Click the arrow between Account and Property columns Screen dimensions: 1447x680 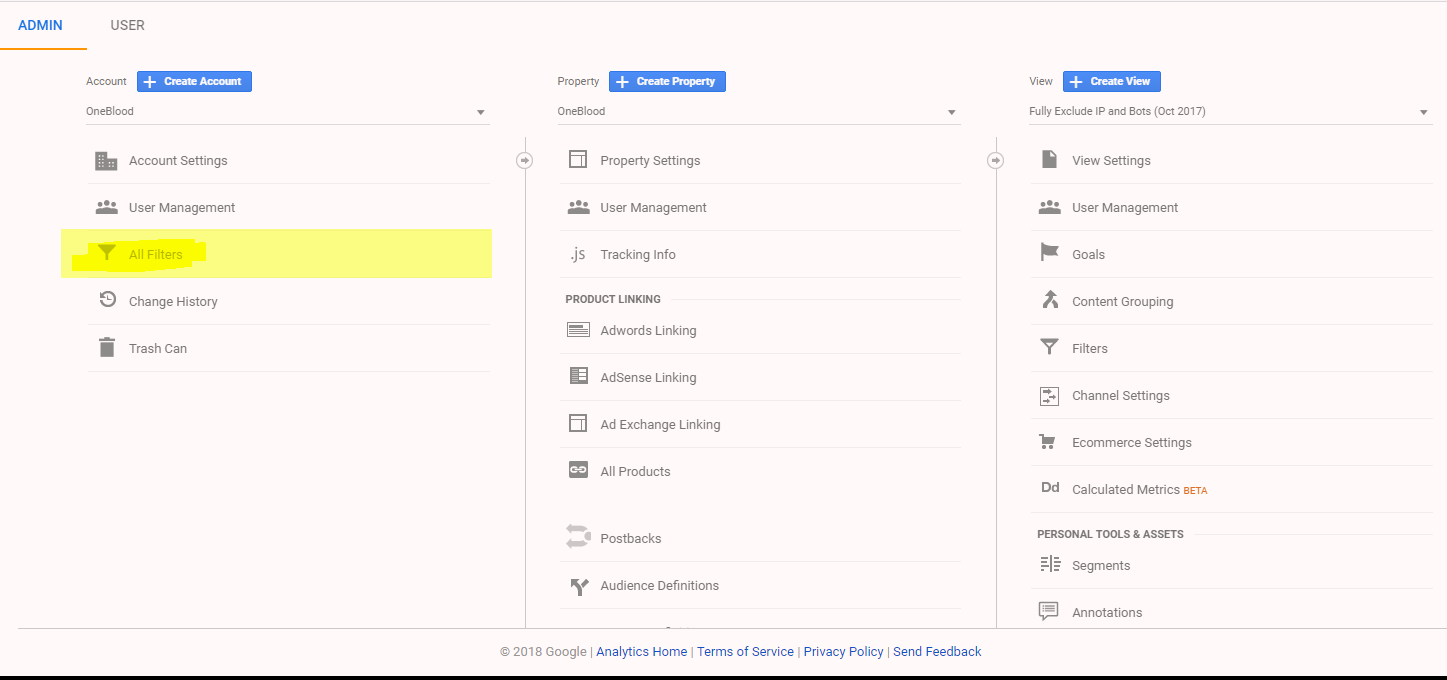click(524, 160)
